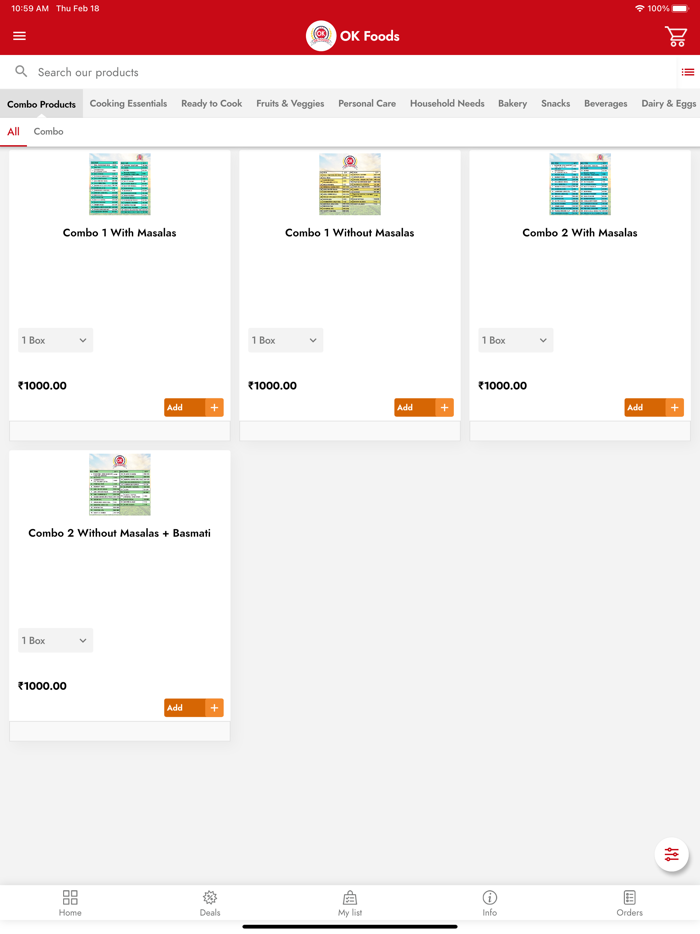Image resolution: width=700 pixels, height=934 pixels.
Task: Open Combo 1 With Masalas product image
Action: (x=120, y=184)
